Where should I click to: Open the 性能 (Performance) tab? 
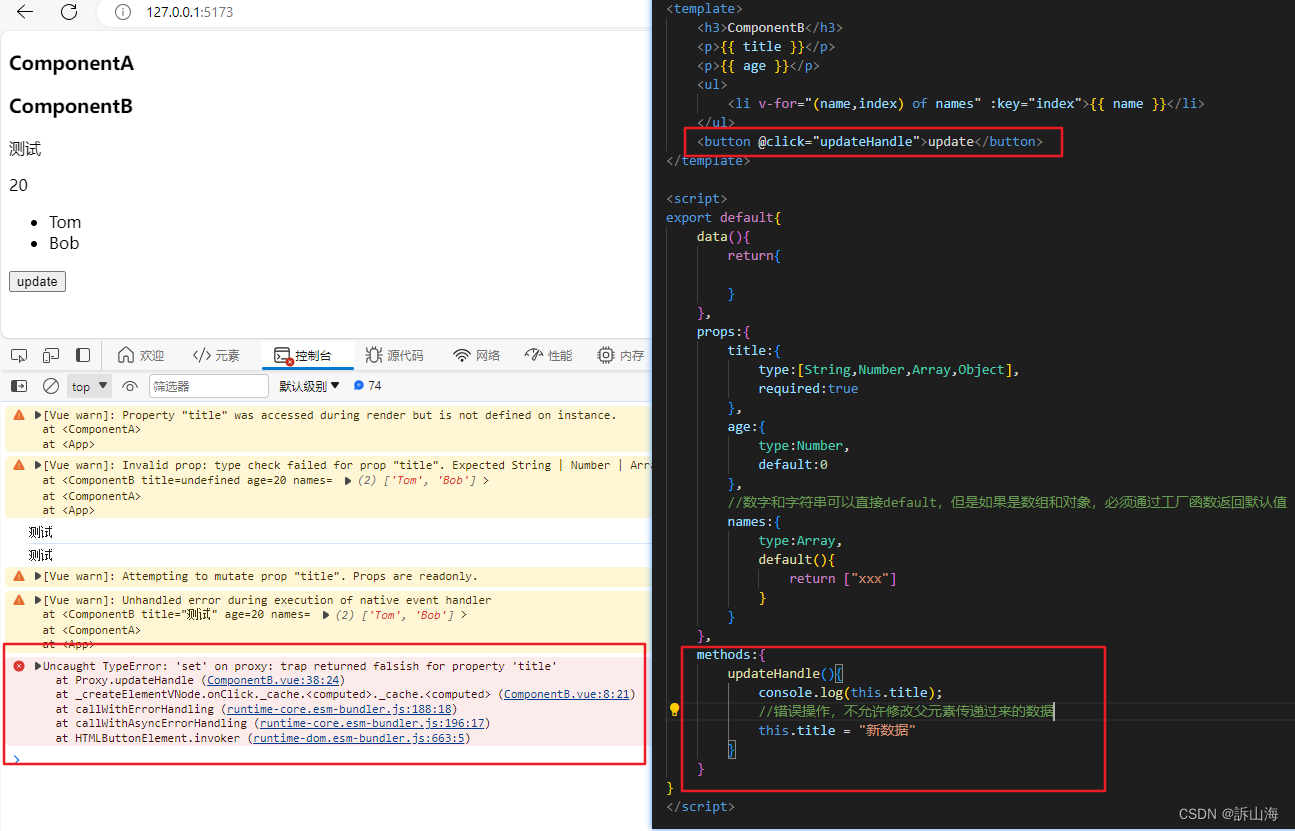(x=549, y=355)
